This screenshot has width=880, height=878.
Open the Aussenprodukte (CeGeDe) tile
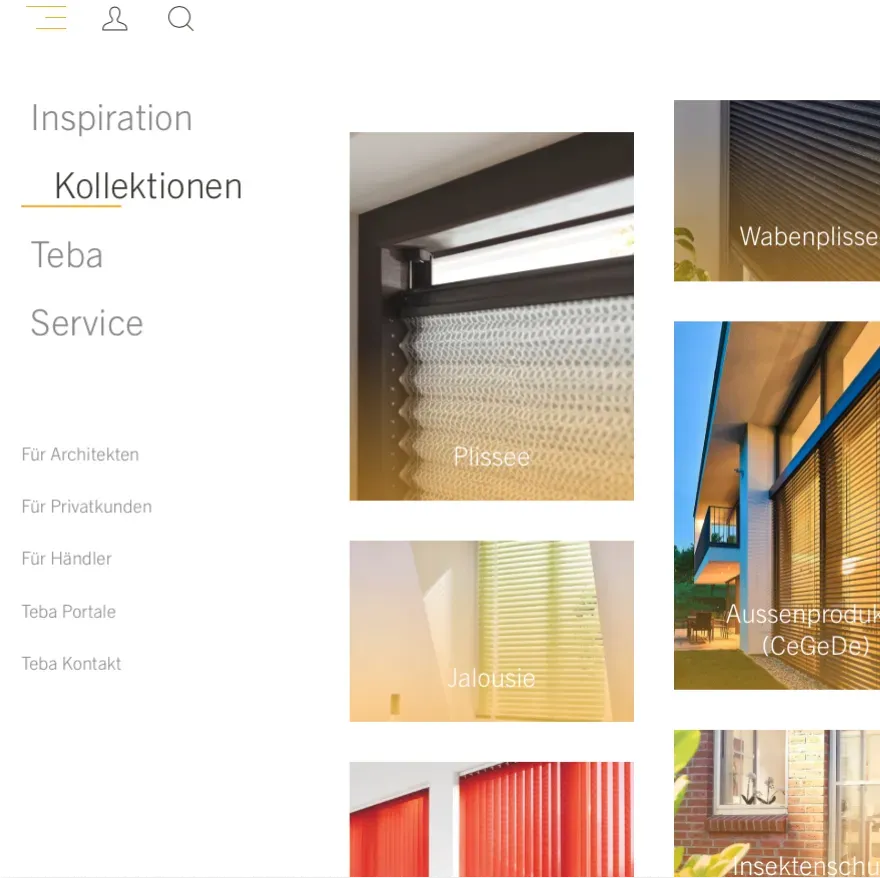pyautogui.click(x=777, y=505)
